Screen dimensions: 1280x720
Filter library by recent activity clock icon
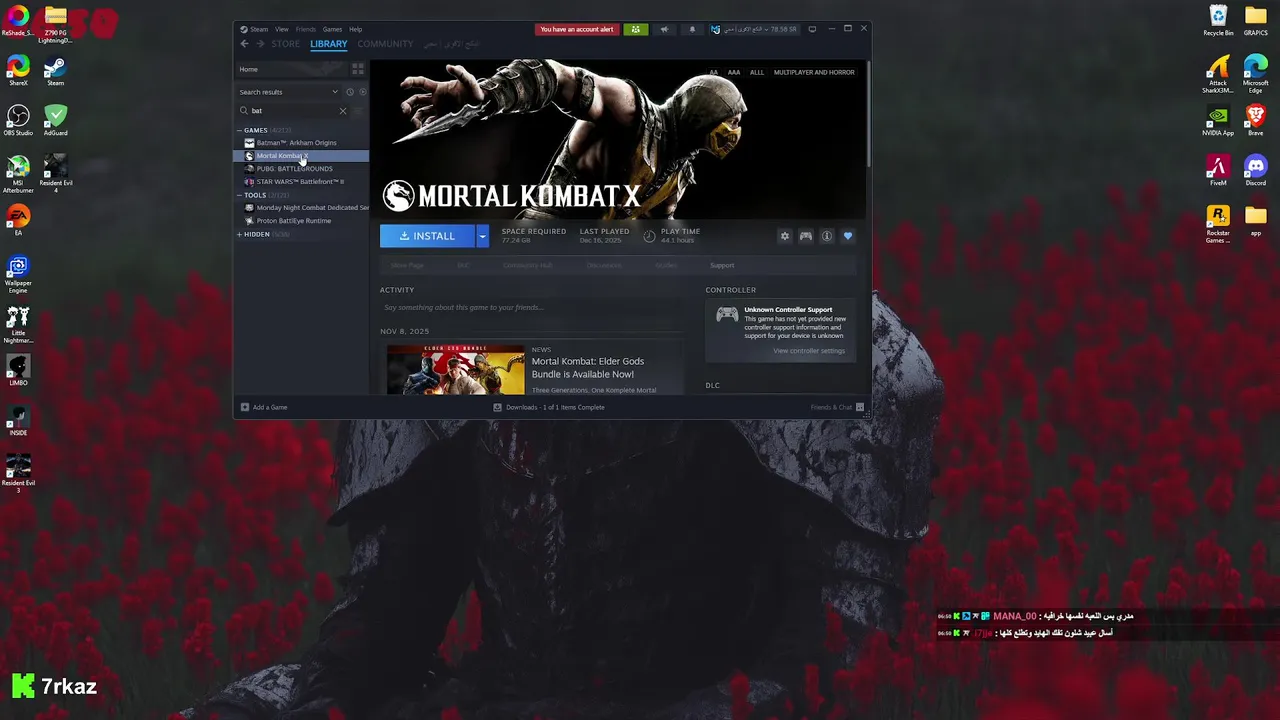pos(350,92)
